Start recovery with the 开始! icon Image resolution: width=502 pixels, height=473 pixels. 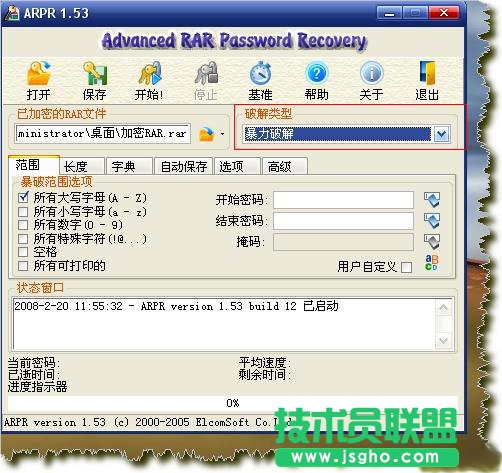coord(150,73)
